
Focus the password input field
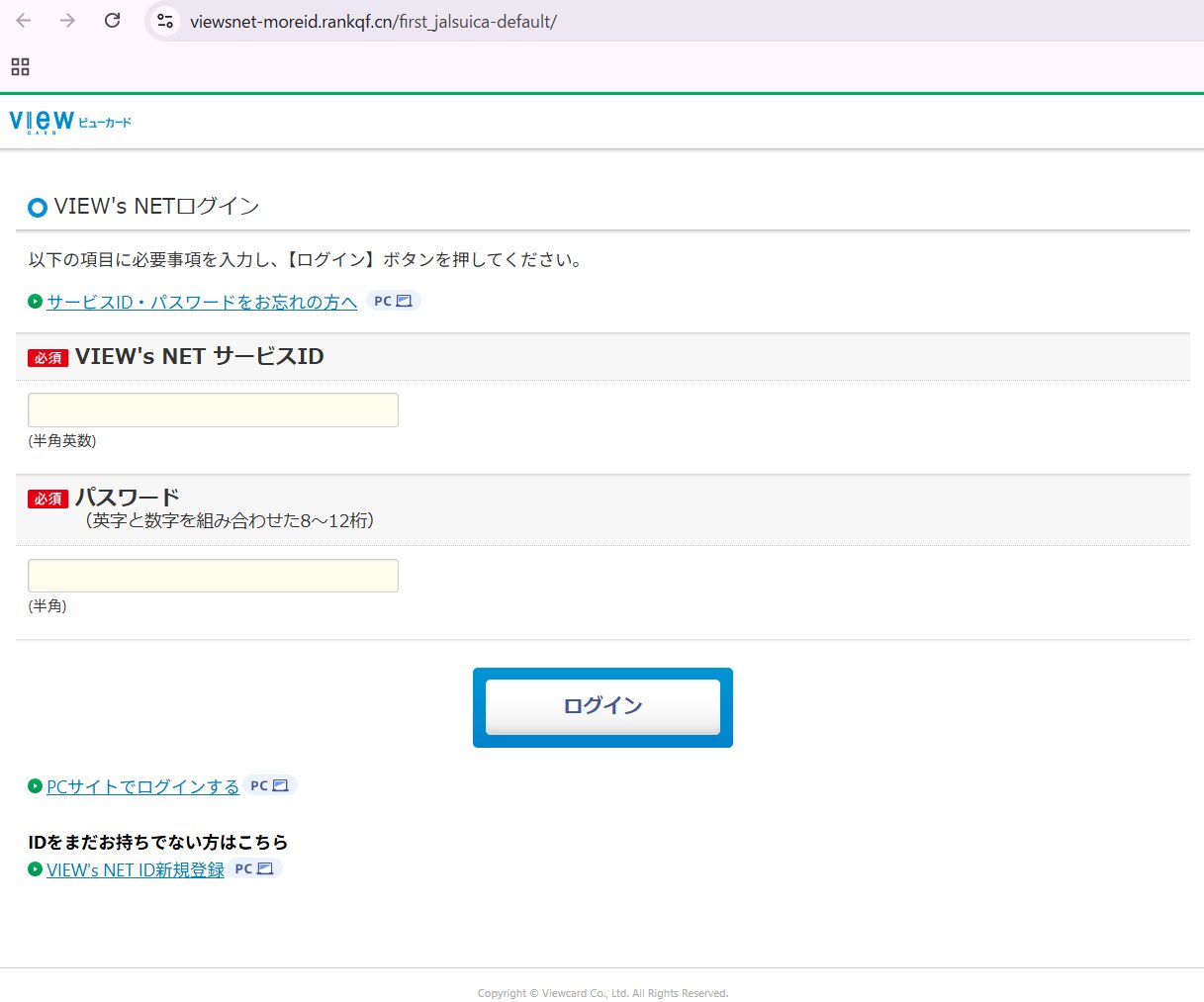[x=213, y=576]
